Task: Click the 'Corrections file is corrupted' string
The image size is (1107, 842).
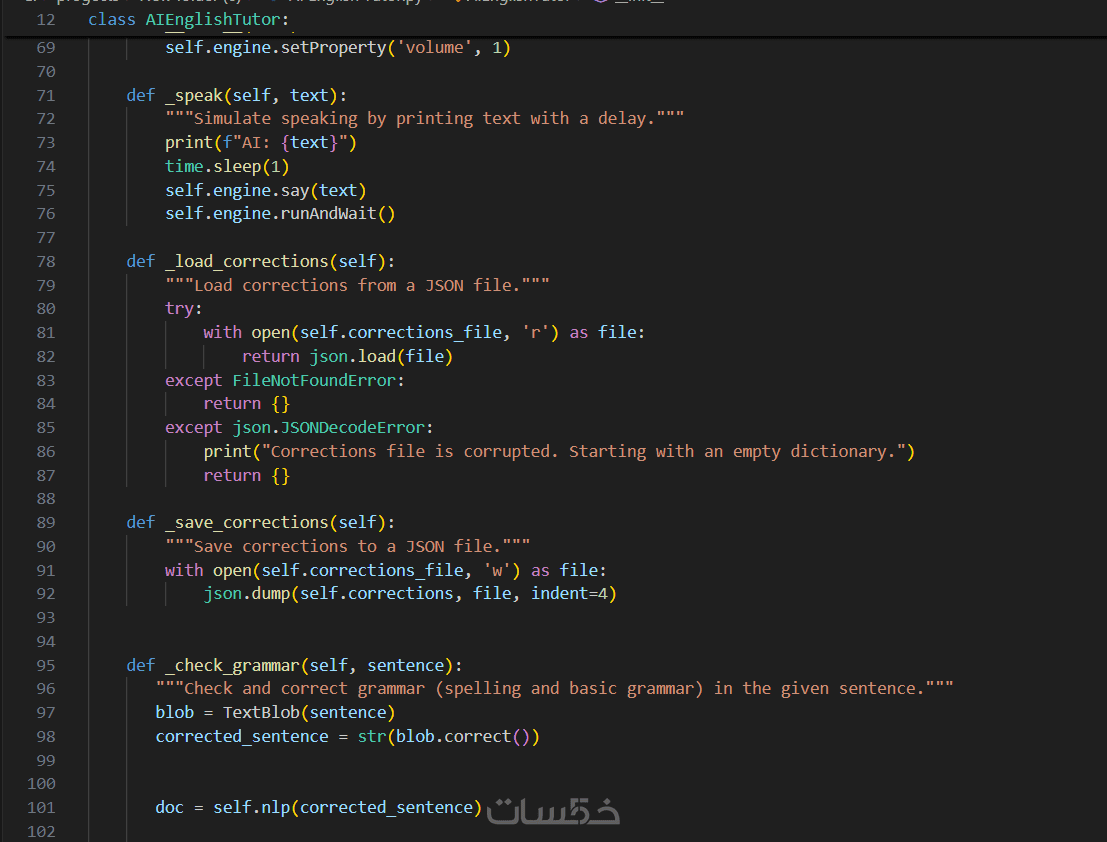Action: click(x=584, y=452)
